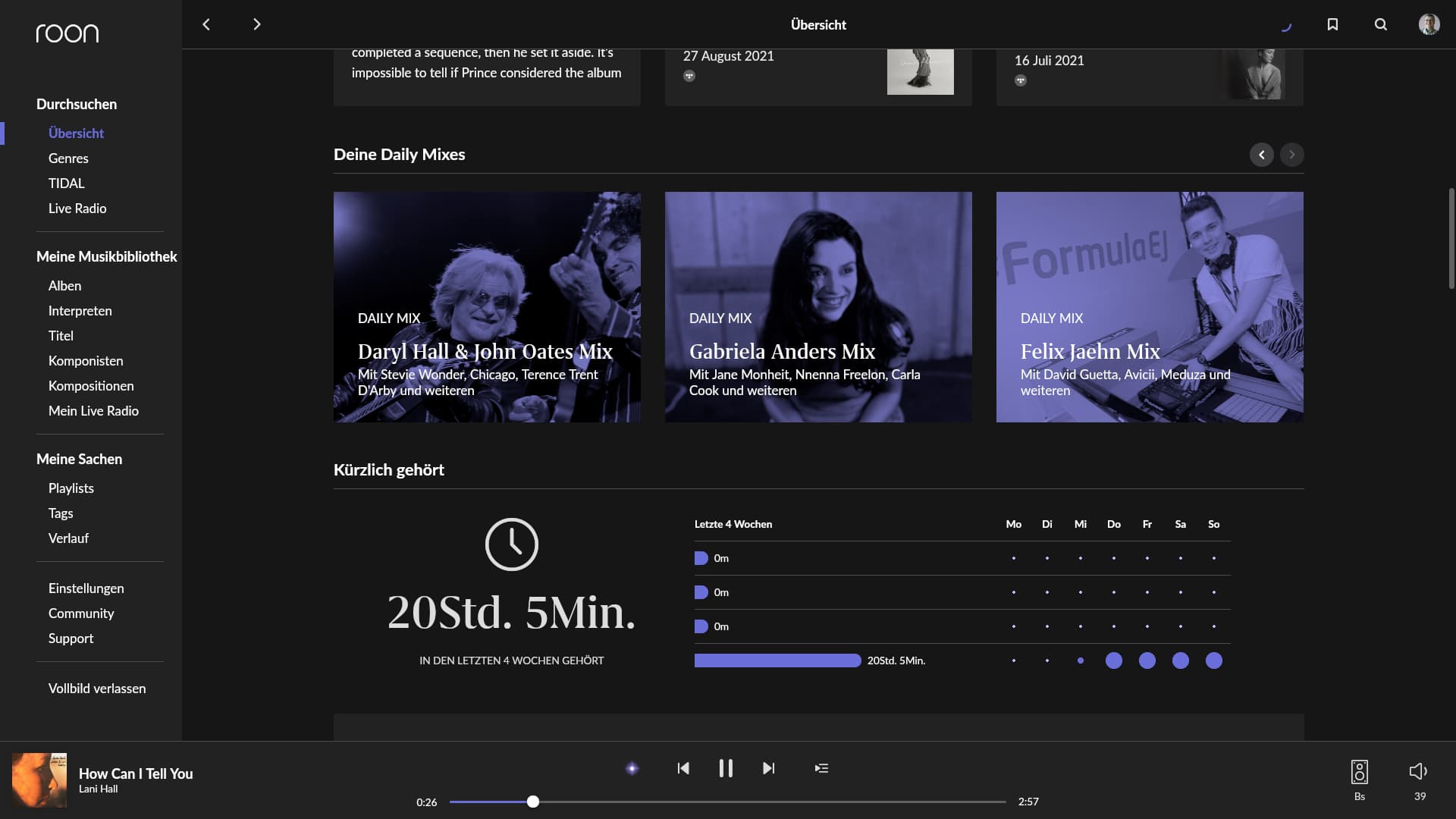The image size is (1456, 819).
Task: Click the roon logo
Action: (67, 33)
